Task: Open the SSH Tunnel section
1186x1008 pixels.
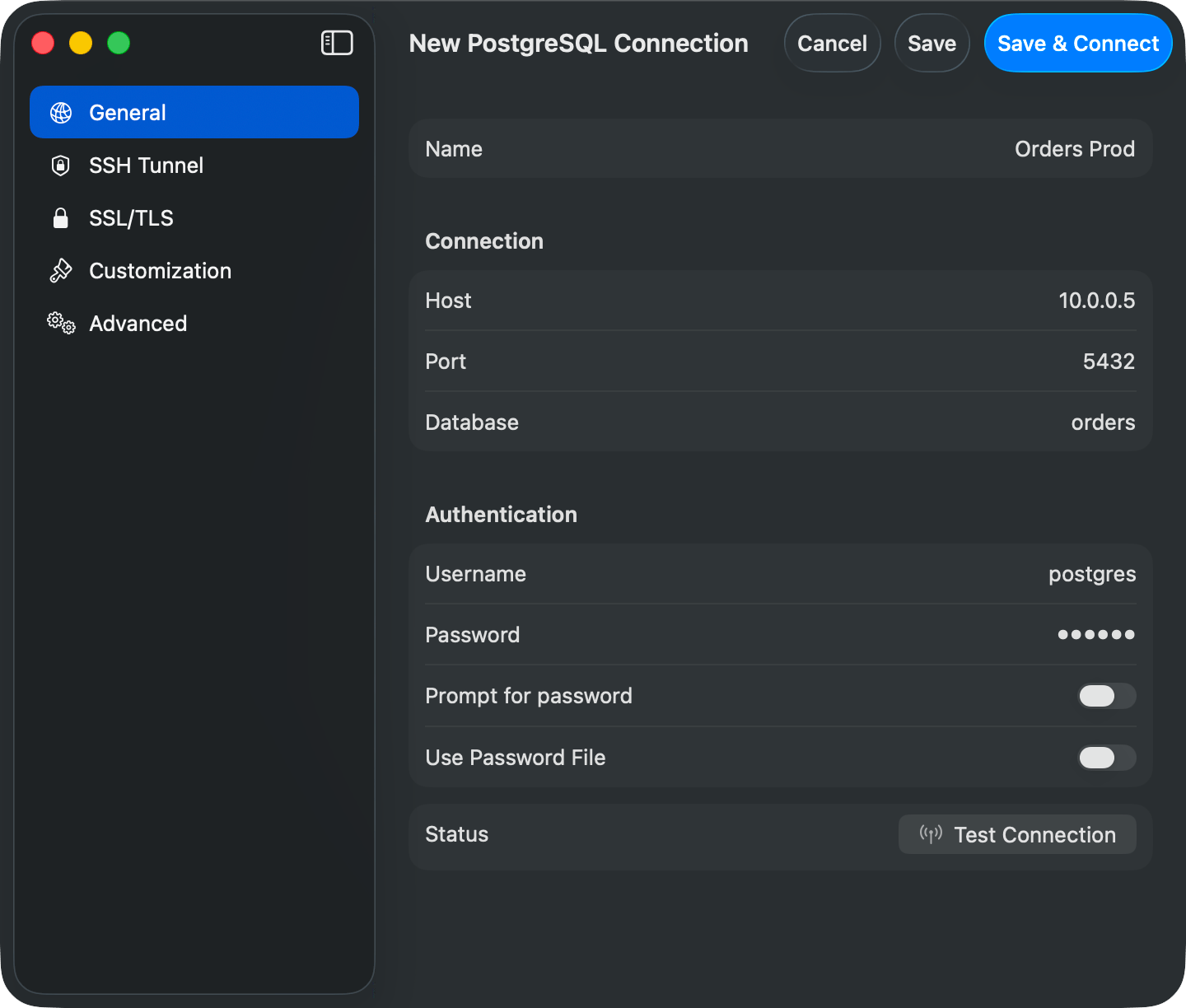Action: [x=194, y=165]
